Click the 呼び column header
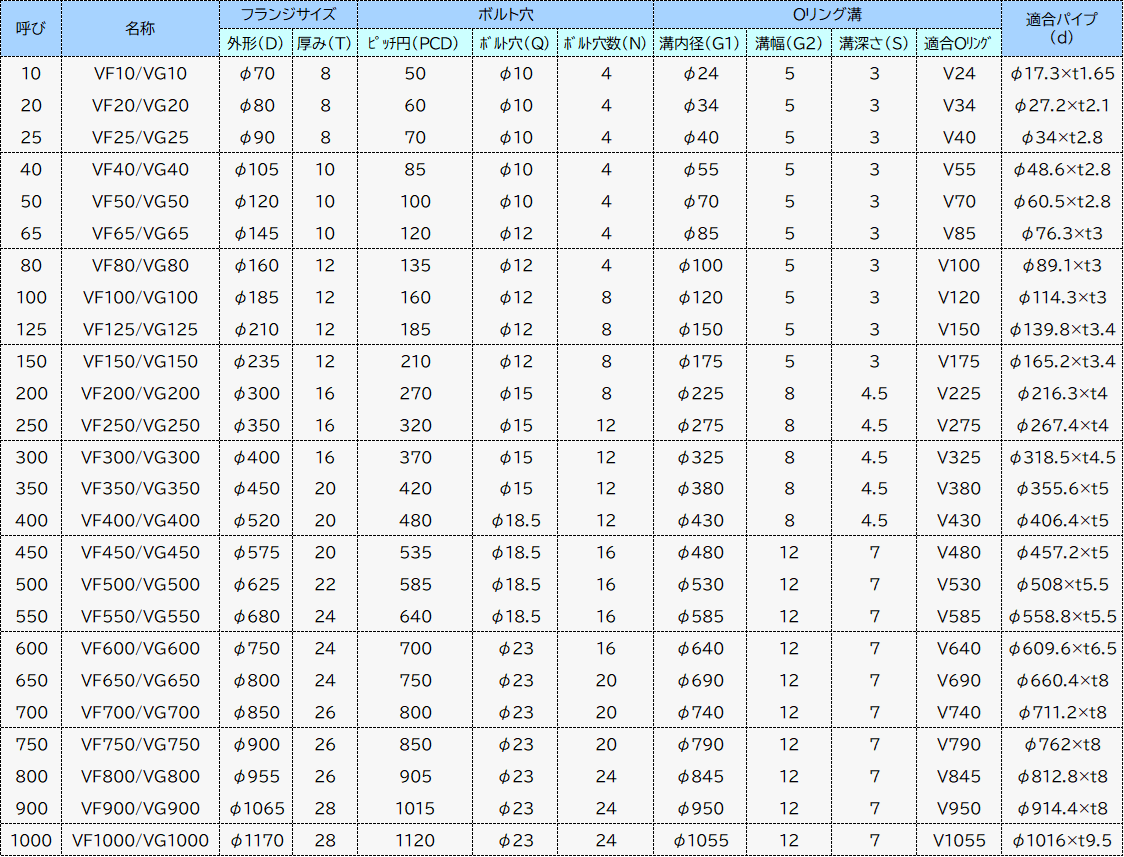 (31, 29)
